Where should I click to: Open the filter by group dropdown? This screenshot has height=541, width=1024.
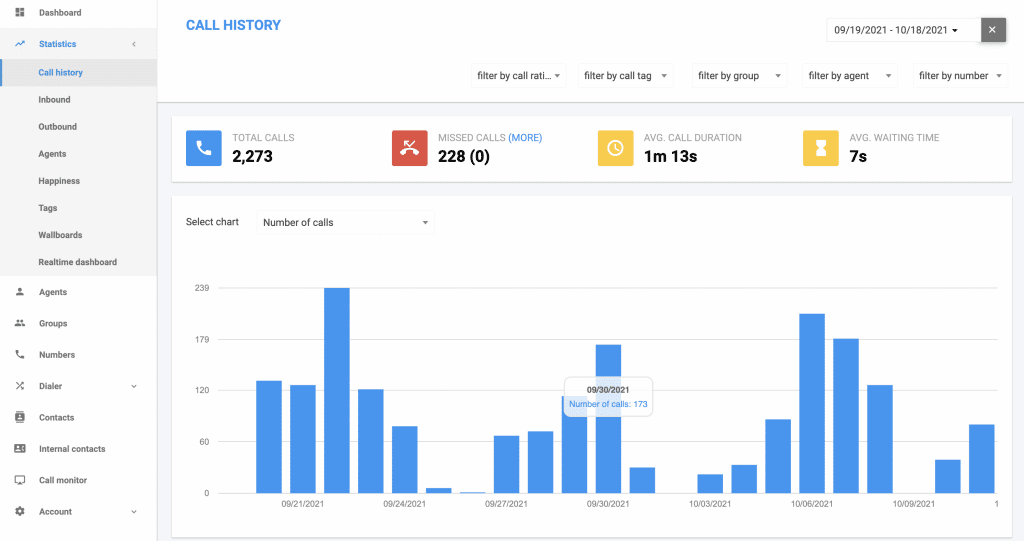(738, 76)
